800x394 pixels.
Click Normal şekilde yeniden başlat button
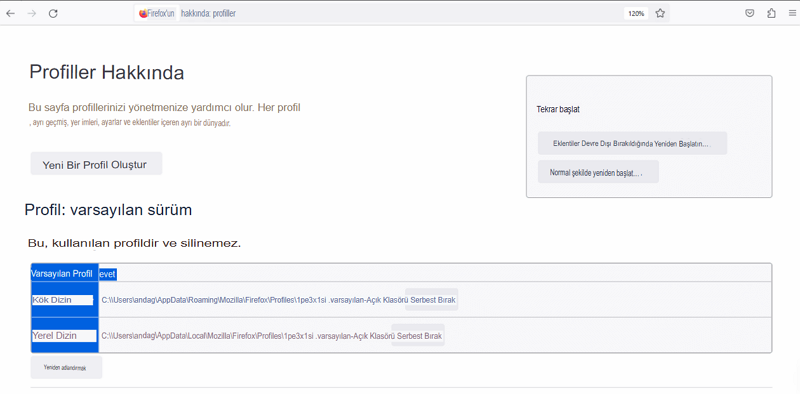point(598,172)
